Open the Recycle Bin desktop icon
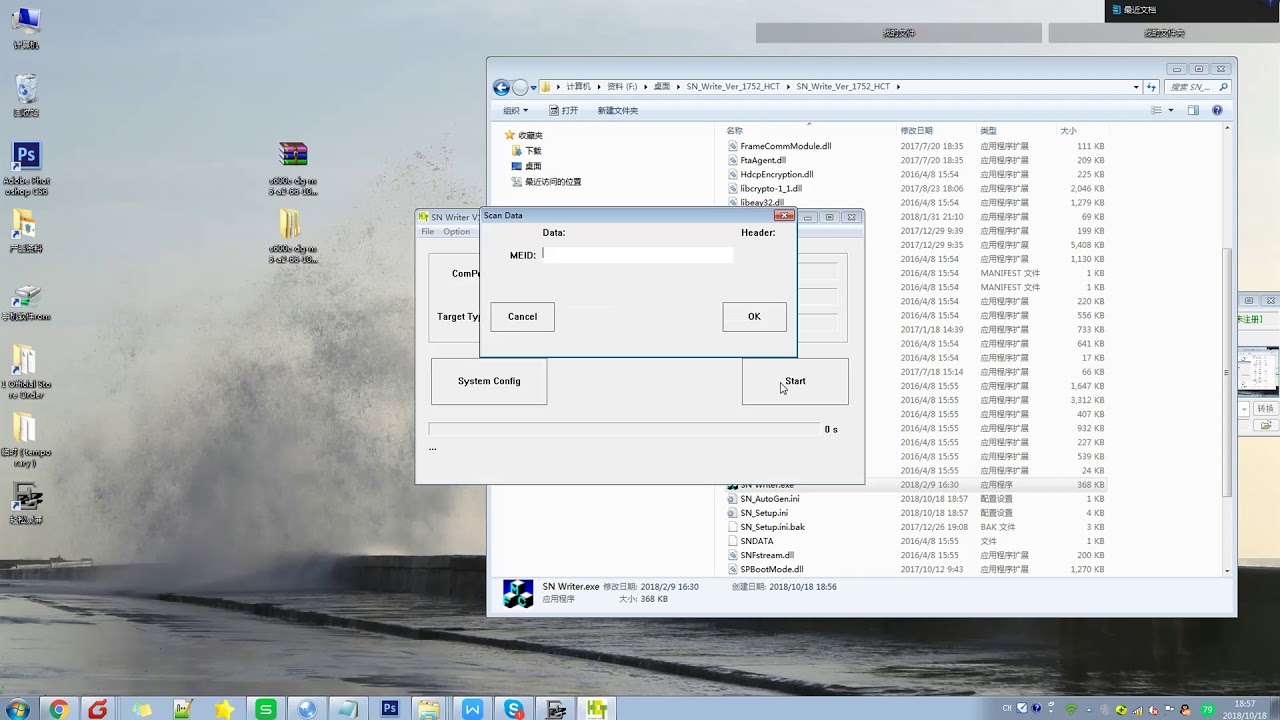This screenshot has height=720, width=1280. [26, 96]
